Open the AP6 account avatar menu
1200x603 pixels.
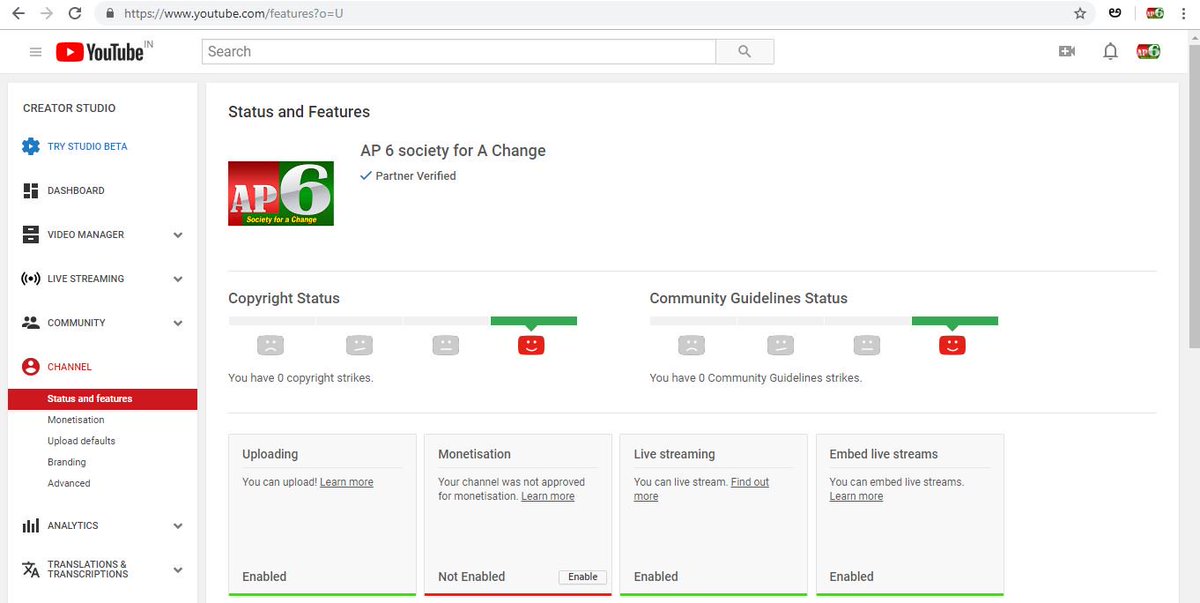1148,52
